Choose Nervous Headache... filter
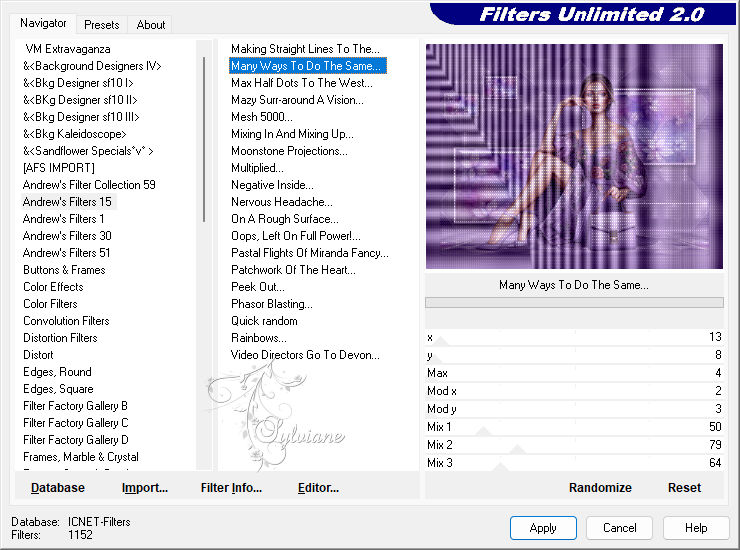This screenshot has height=550, width=740. (x=282, y=202)
